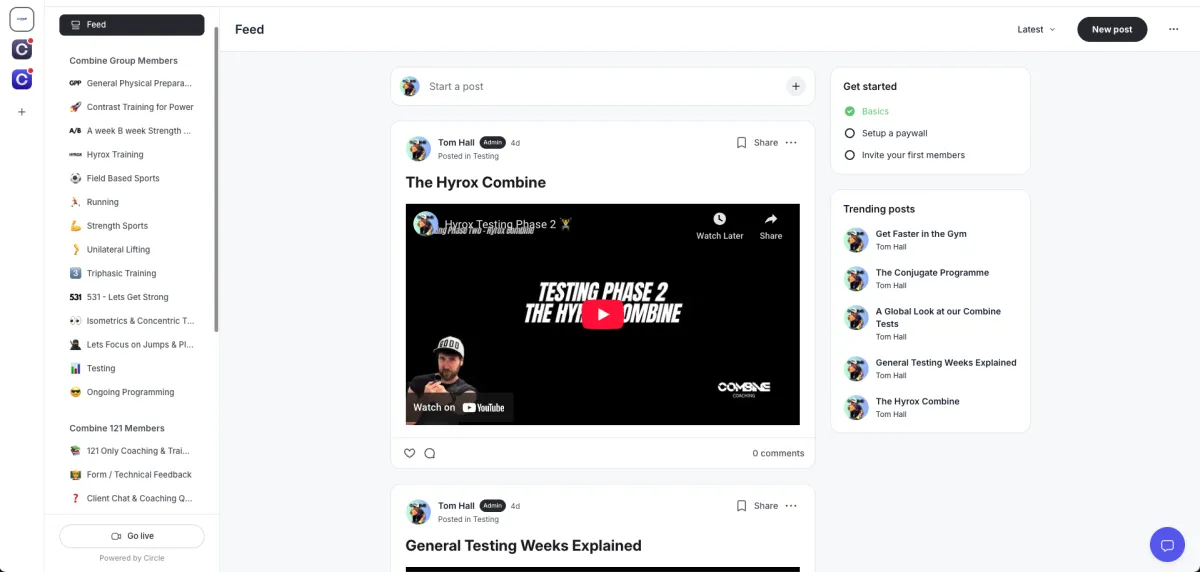This screenshot has height=572, width=1200.
Task: Open Testing link in Hyrox Combine post
Action: [486, 156]
